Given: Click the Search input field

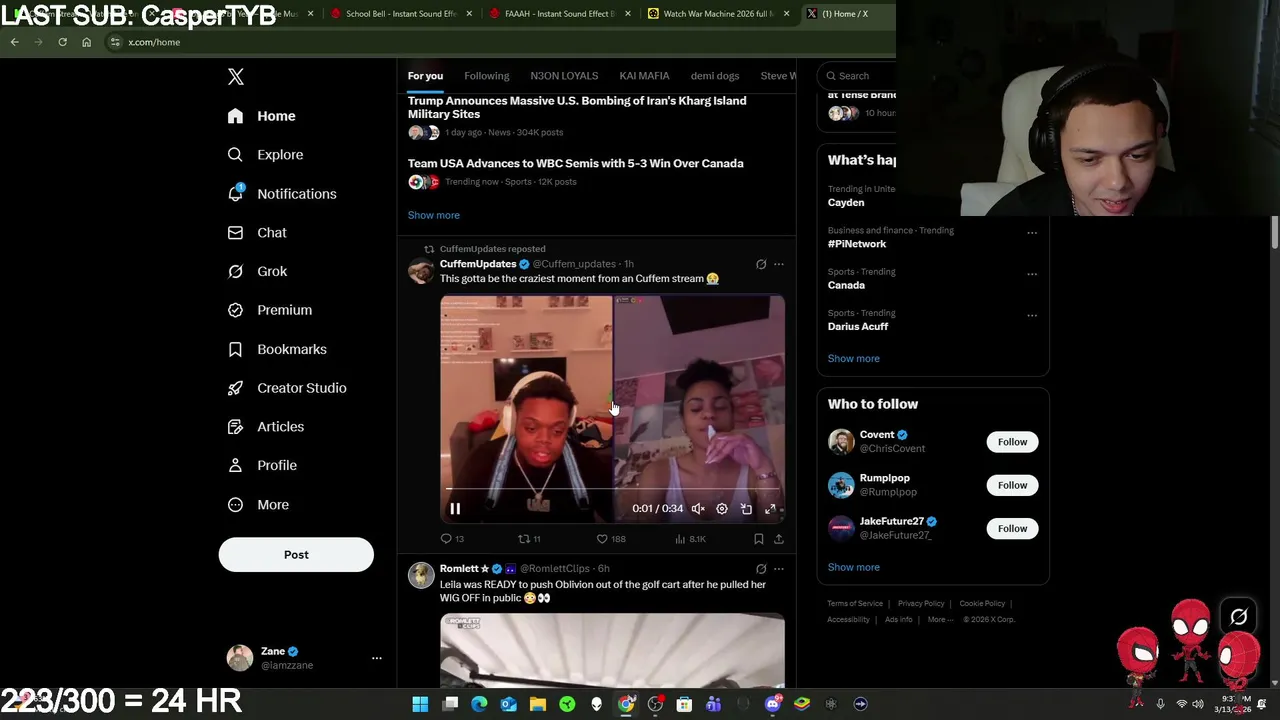Looking at the screenshot, I should tap(856, 76).
